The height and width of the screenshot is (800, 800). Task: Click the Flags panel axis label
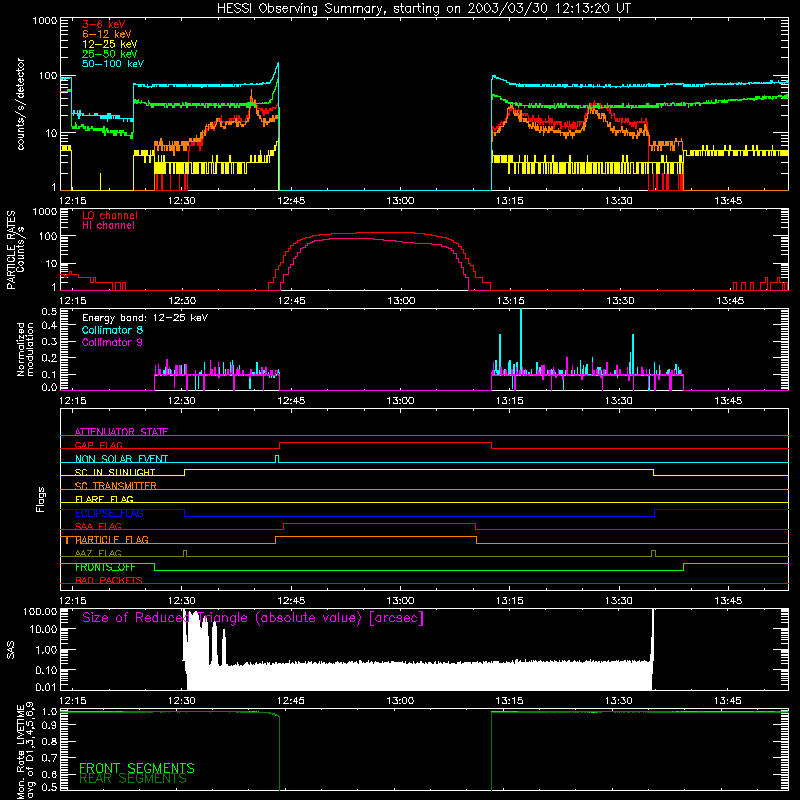[41, 499]
